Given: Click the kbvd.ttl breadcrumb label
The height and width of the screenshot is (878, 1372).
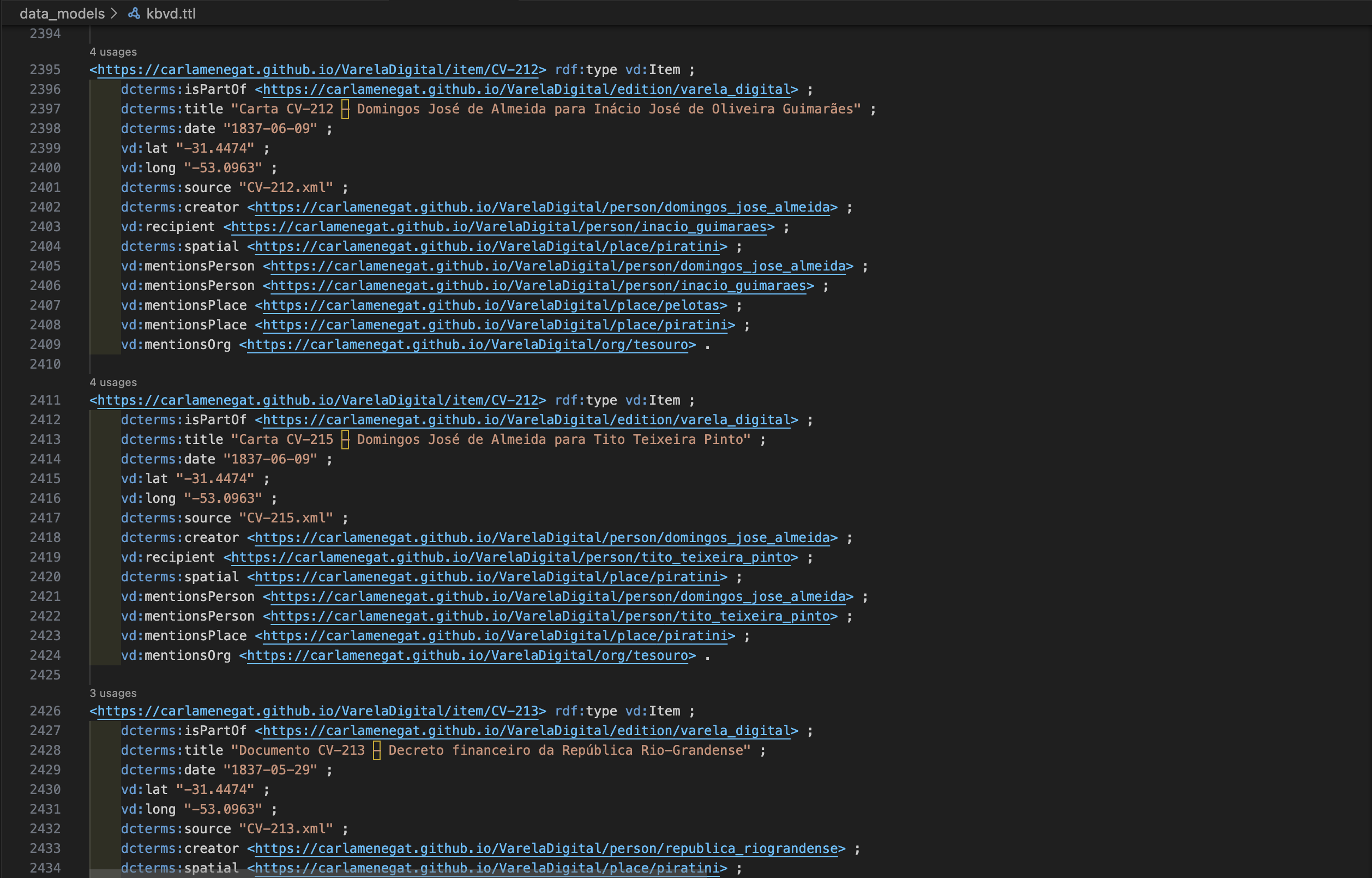Looking at the screenshot, I should (171, 14).
